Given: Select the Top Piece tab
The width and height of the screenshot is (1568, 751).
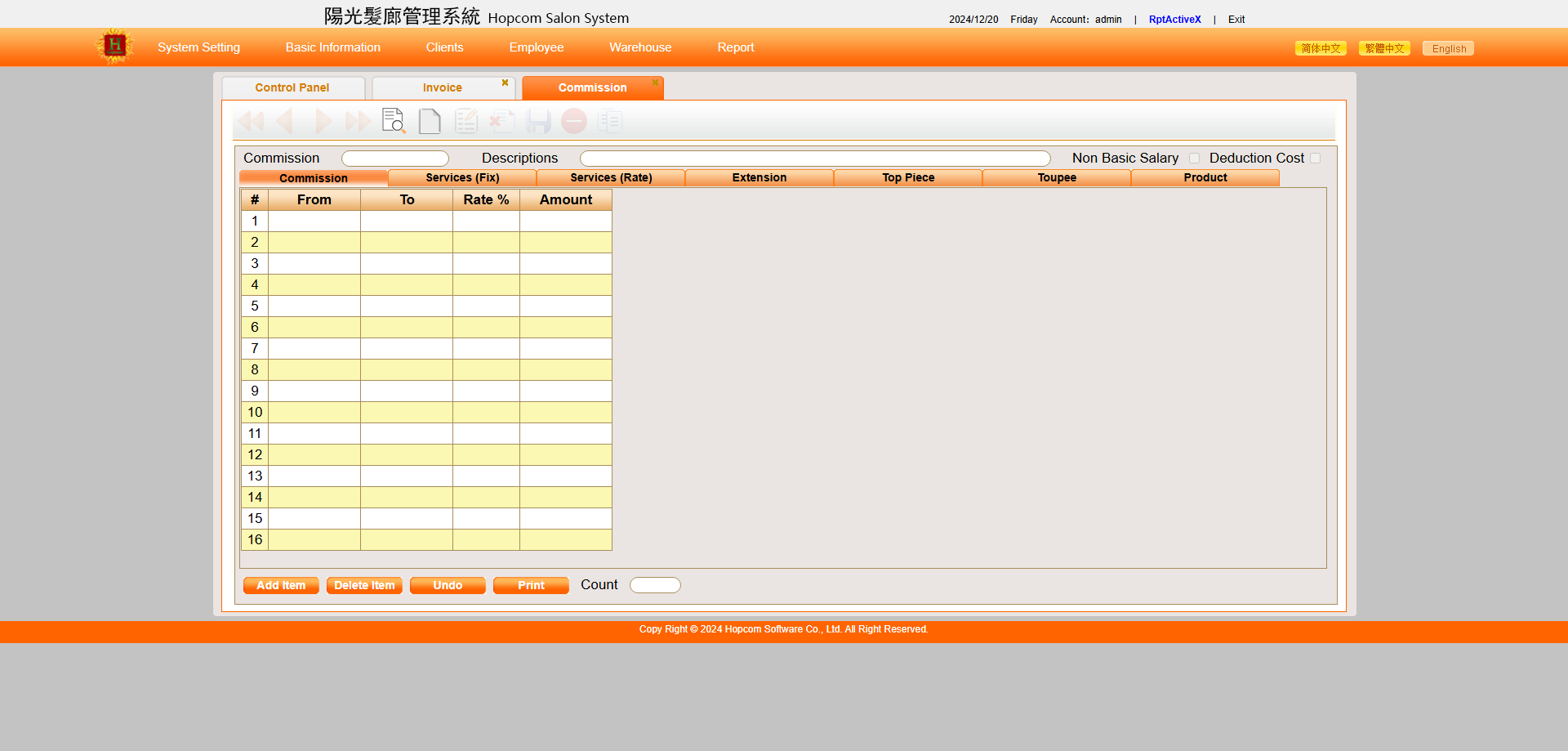Looking at the screenshot, I should tap(908, 177).
